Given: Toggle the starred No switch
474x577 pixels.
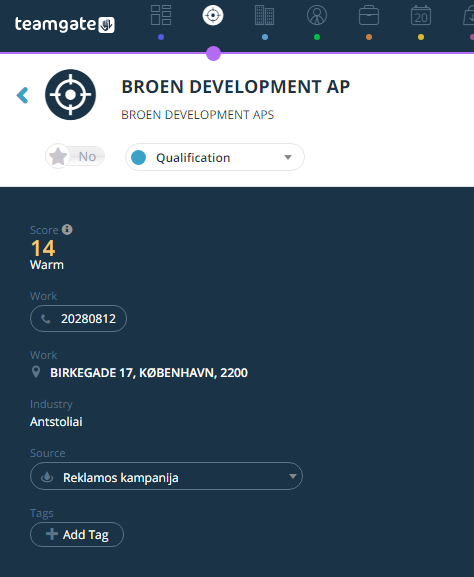Looking at the screenshot, I should [75, 156].
